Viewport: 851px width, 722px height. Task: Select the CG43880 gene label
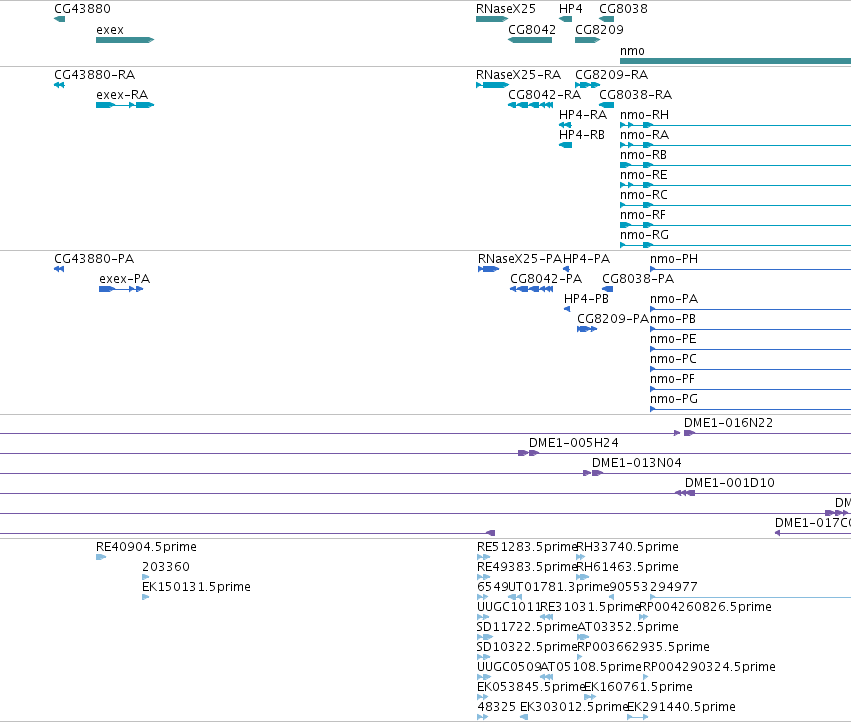click(x=82, y=9)
